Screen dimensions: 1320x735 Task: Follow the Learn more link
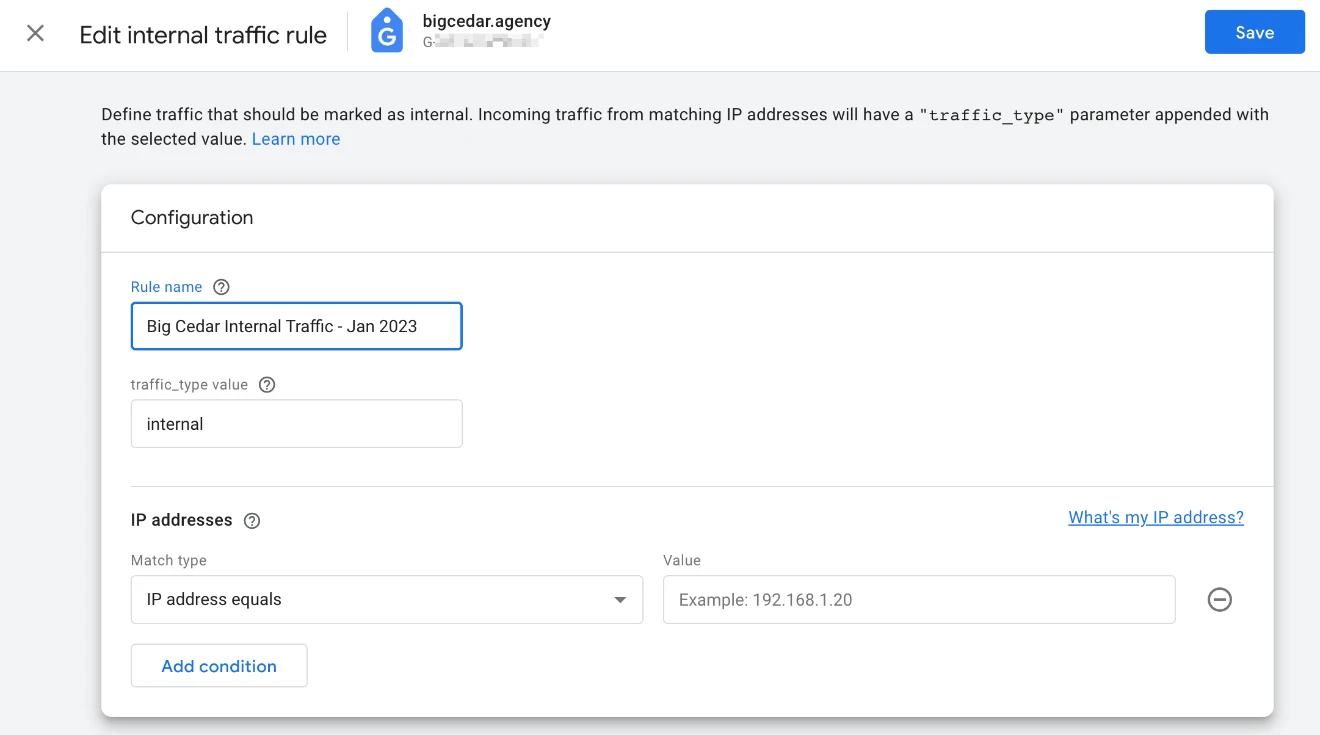point(296,139)
